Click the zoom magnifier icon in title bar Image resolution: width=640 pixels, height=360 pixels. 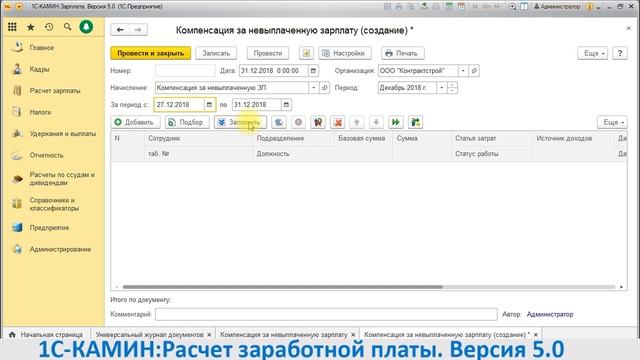(x=513, y=7)
